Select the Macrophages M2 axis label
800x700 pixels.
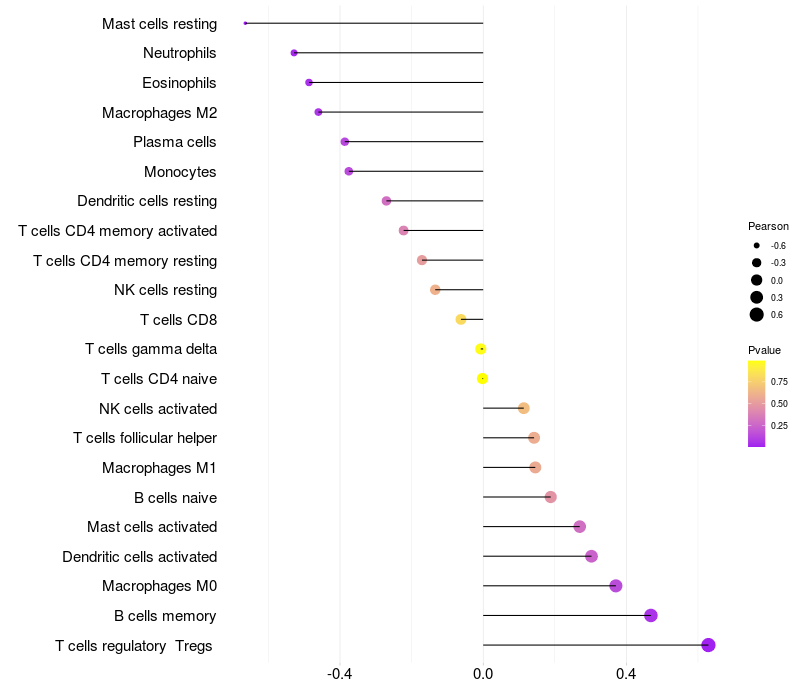click(160, 113)
